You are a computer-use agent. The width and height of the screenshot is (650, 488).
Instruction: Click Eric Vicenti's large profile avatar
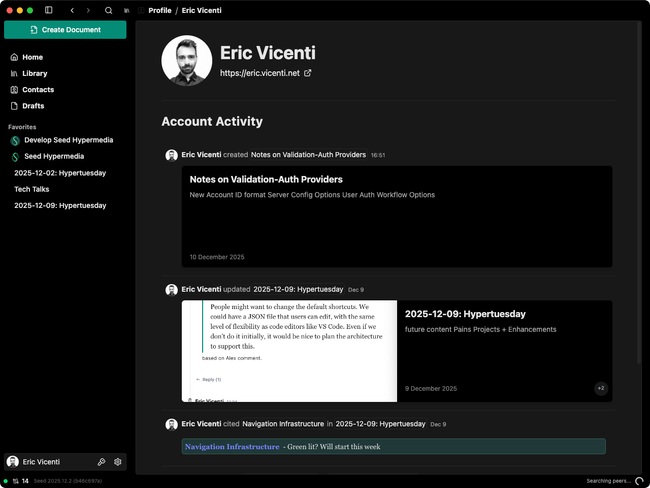click(186, 61)
